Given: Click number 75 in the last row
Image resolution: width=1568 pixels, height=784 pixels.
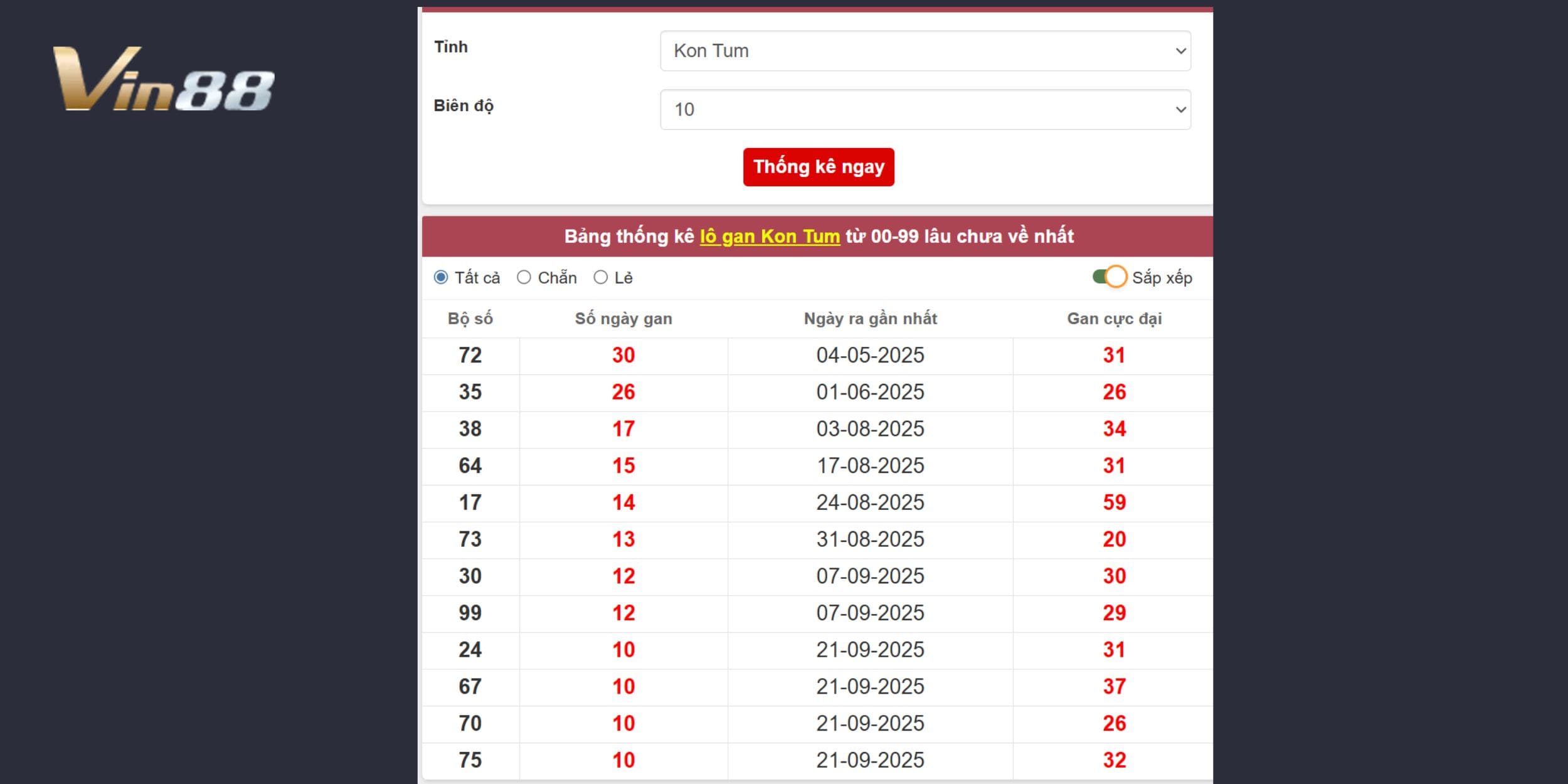Looking at the screenshot, I should tap(470, 760).
